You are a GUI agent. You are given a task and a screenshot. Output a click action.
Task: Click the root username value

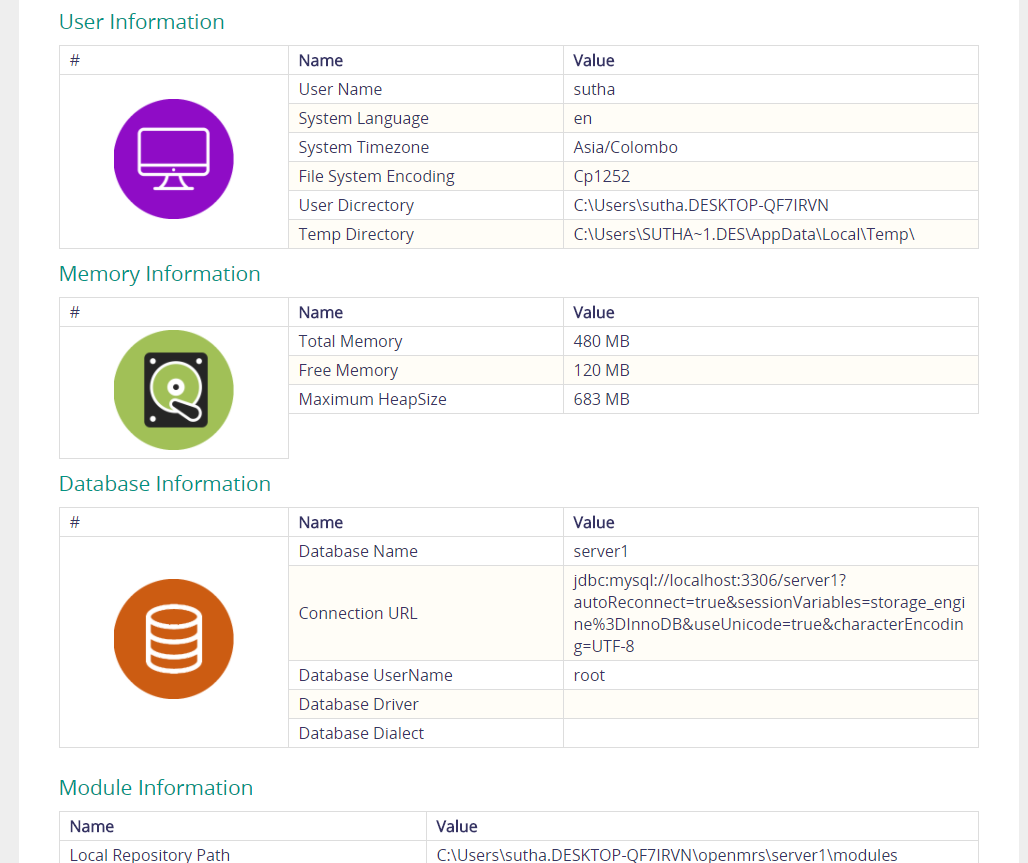589,675
